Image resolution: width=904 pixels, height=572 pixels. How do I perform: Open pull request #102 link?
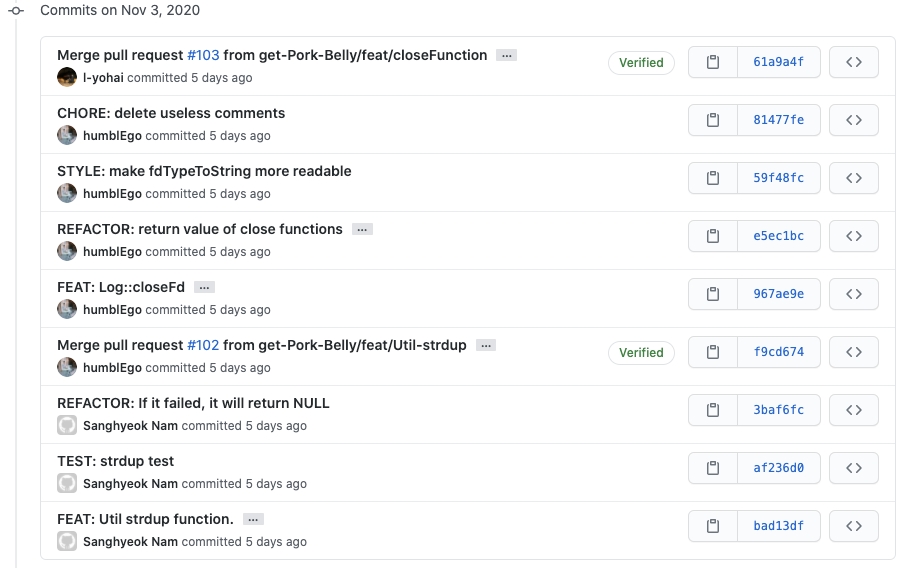point(203,345)
